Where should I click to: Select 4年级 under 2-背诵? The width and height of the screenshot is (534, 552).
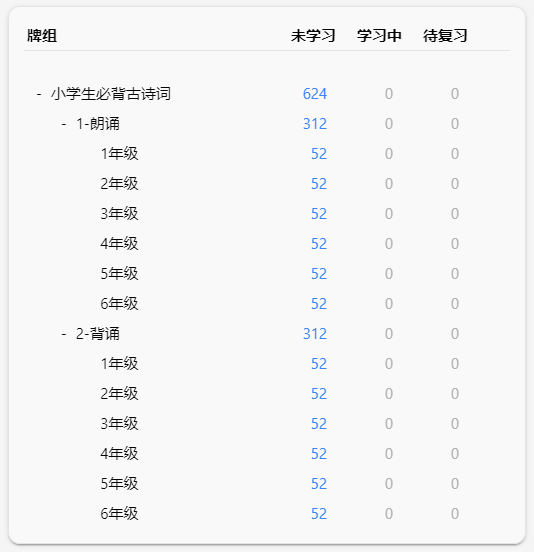tap(119, 454)
